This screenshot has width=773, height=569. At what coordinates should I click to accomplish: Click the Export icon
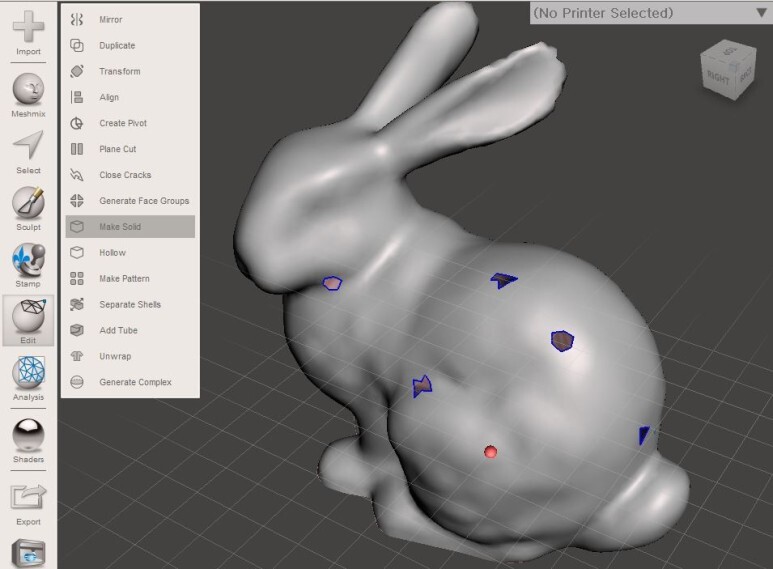click(x=28, y=497)
